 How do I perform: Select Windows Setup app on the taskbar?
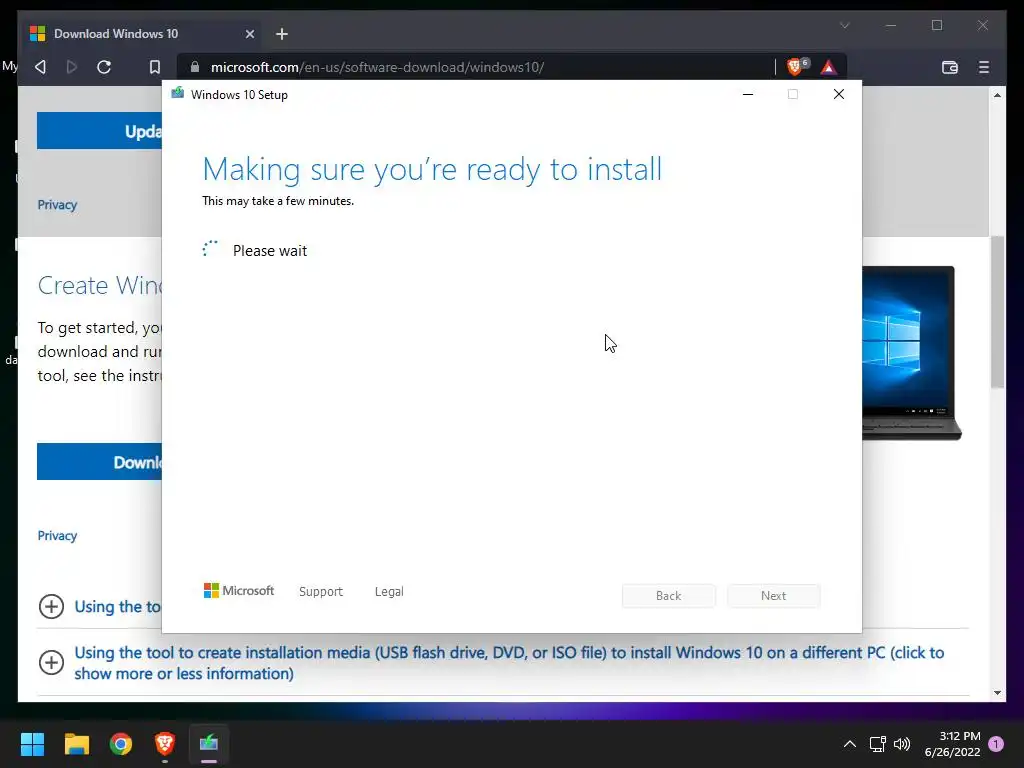tap(209, 744)
